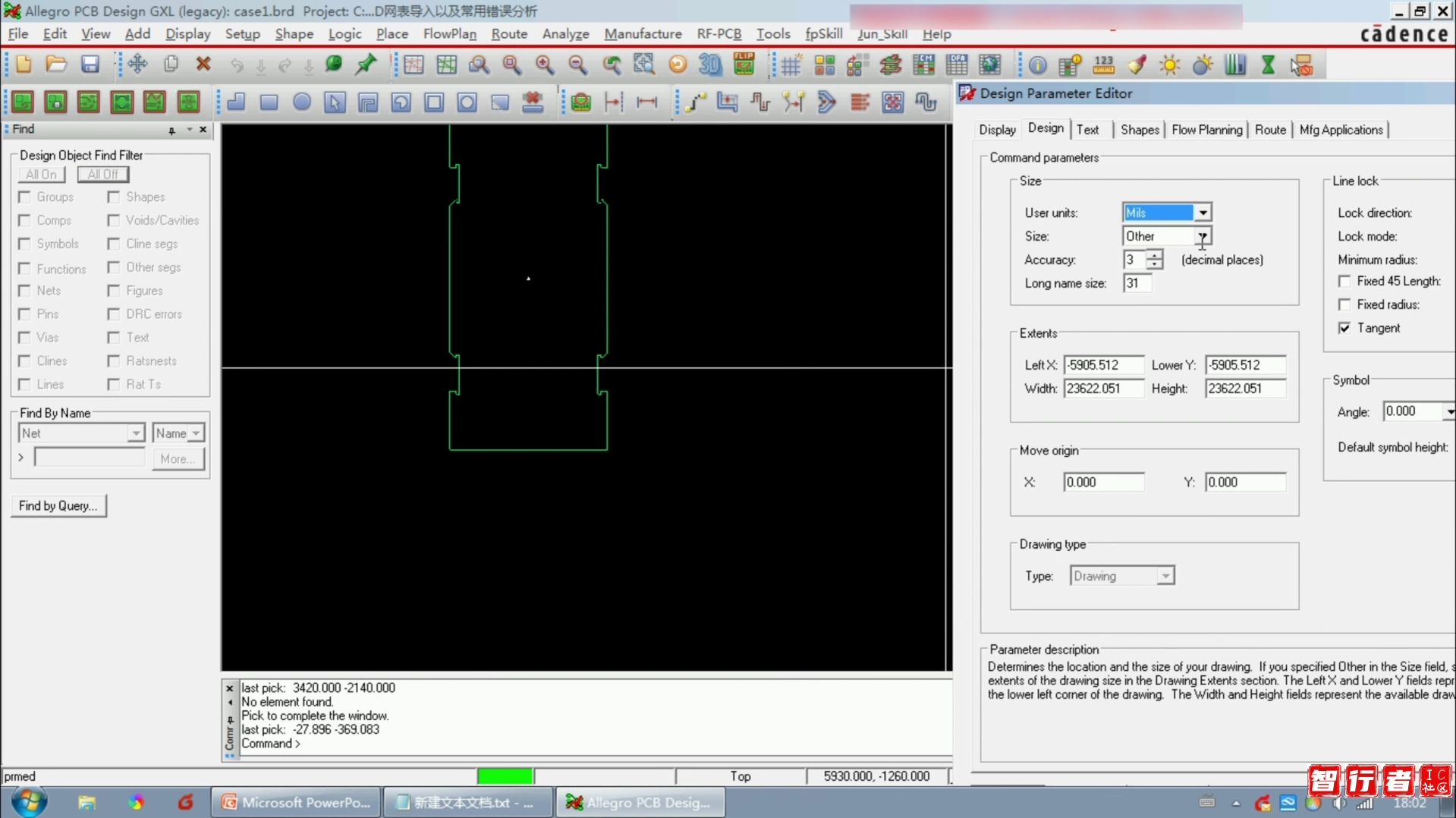The width and height of the screenshot is (1456, 818).
Task: Click the CM constraint manager icon
Action: click(923, 65)
